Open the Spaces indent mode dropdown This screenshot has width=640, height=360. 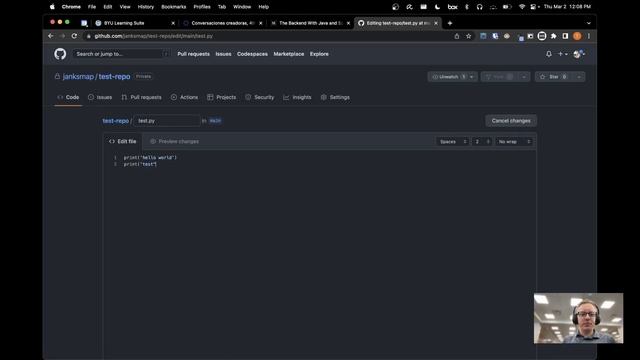point(452,142)
